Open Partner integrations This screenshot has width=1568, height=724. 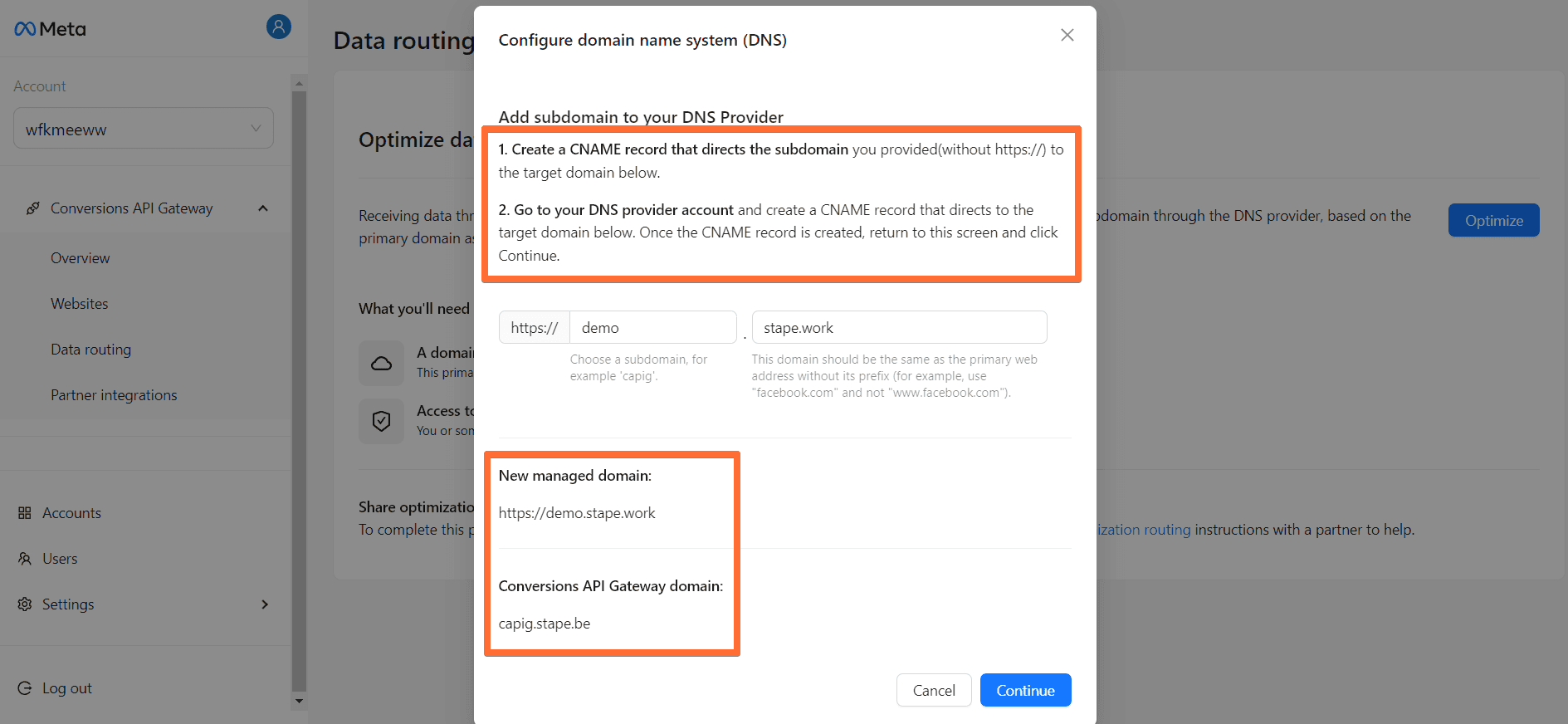[x=115, y=395]
